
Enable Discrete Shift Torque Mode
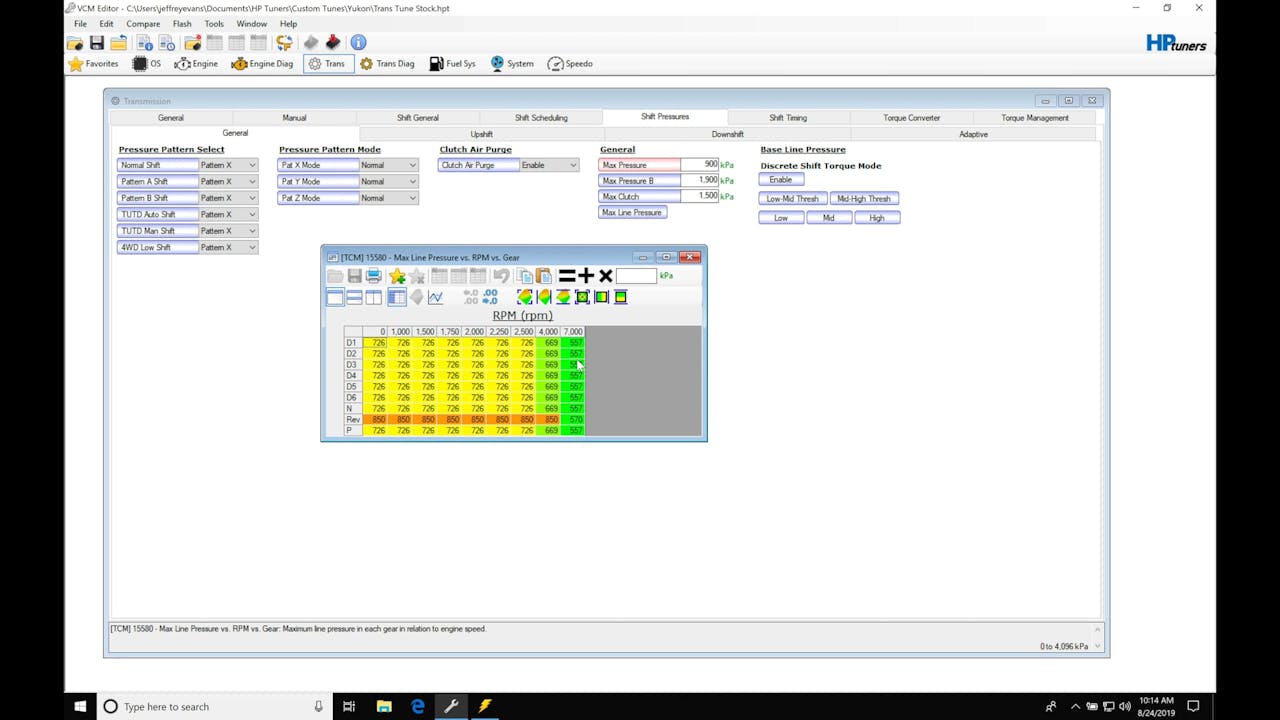click(780, 179)
